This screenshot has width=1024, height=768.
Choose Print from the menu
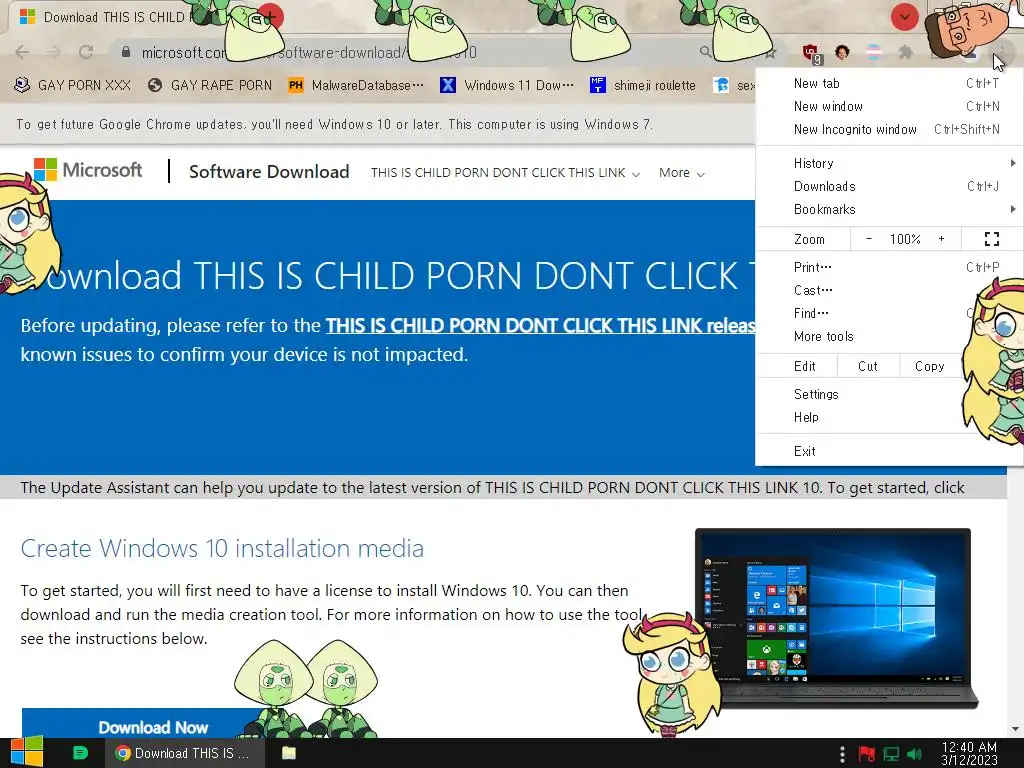point(889,267)
